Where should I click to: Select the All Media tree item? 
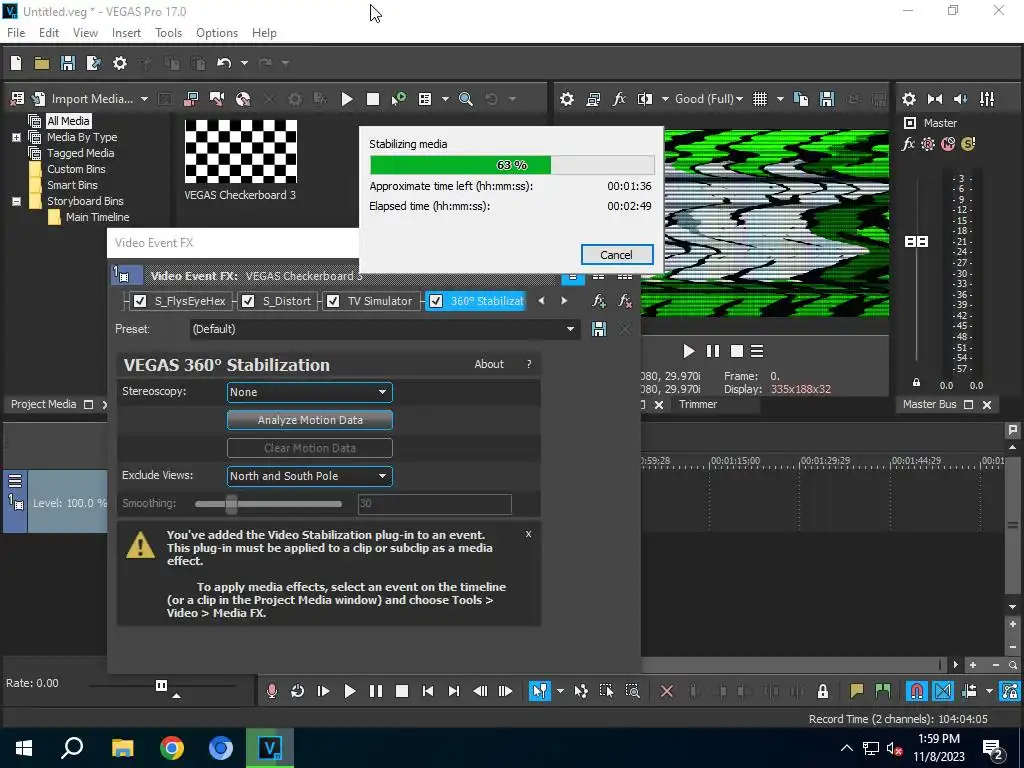pyautogui.click(x=68, y=121)
